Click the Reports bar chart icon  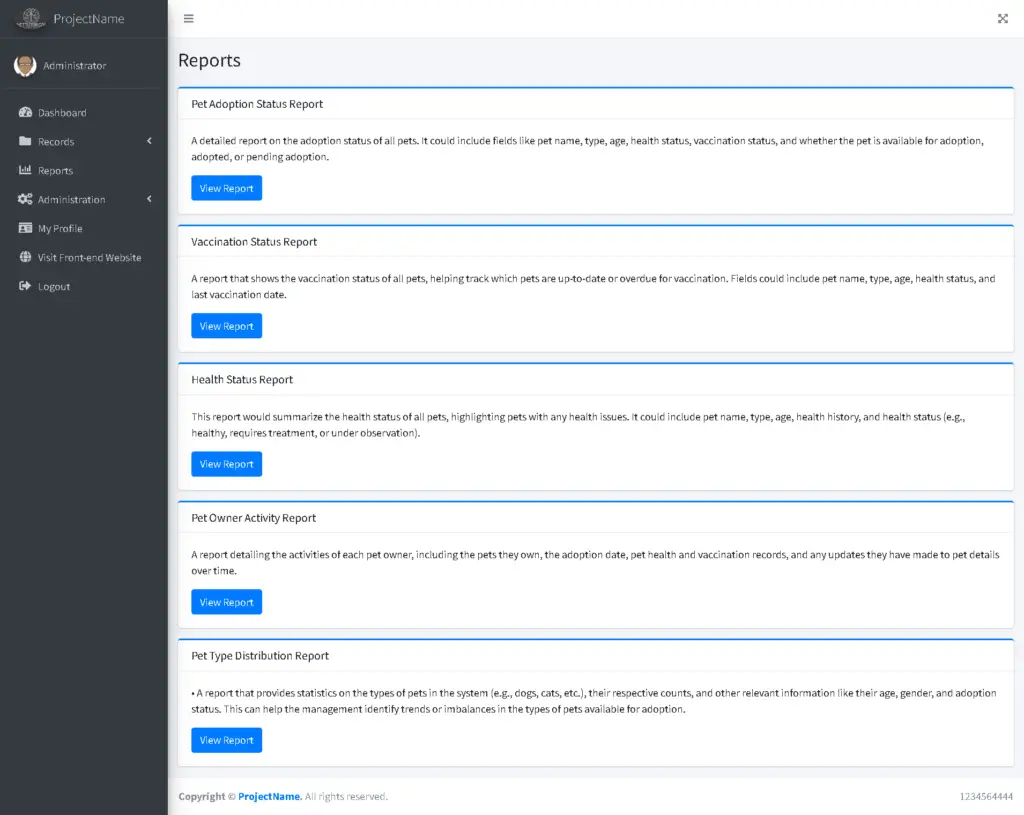25,171
